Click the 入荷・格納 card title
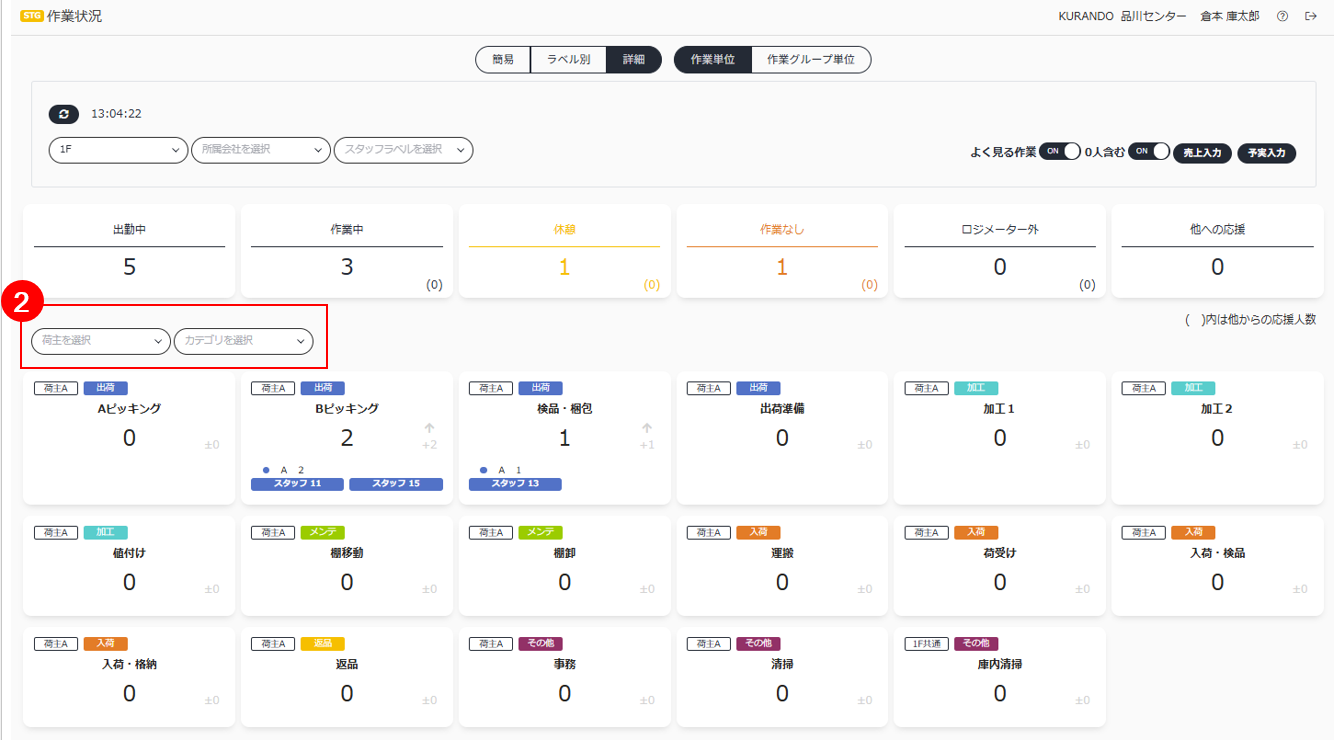 [129, 664]
